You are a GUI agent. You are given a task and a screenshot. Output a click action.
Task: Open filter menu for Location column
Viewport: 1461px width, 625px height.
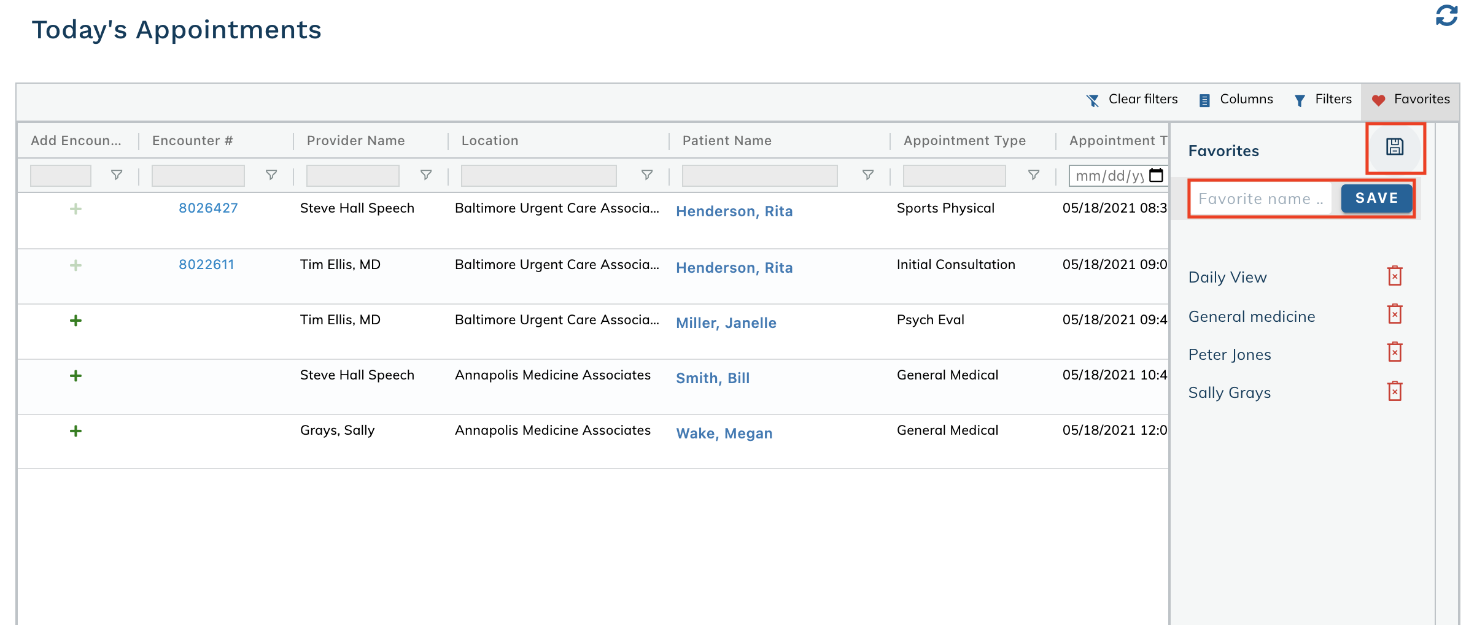coord(647,175)
